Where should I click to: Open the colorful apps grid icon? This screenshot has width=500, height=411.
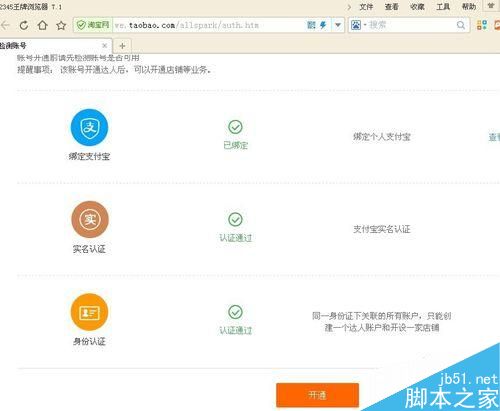tap(482, 25)
